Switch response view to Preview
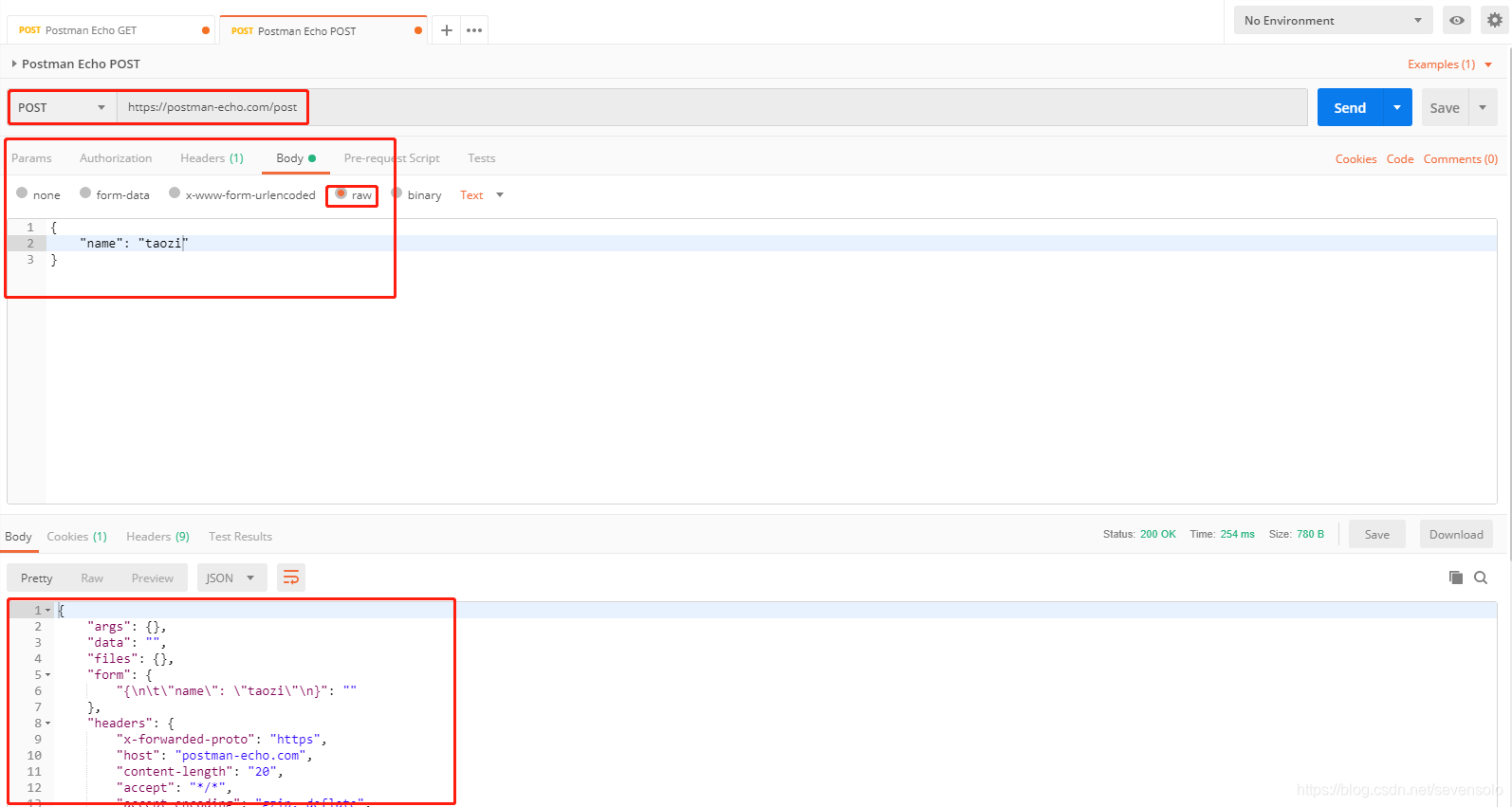Image resolution: width=1512 pixels, height=807 pixels. click(x=153, y=578)
